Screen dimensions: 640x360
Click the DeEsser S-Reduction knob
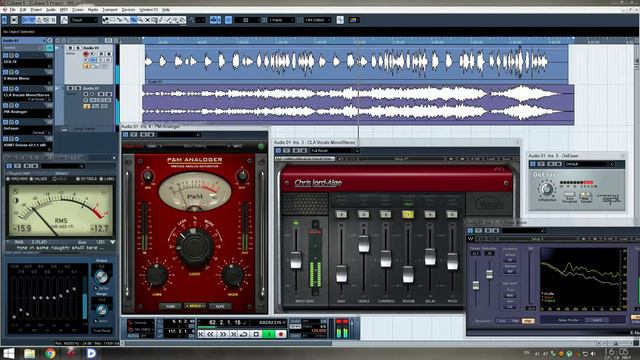pyautogui.click(x=546, y=189)
